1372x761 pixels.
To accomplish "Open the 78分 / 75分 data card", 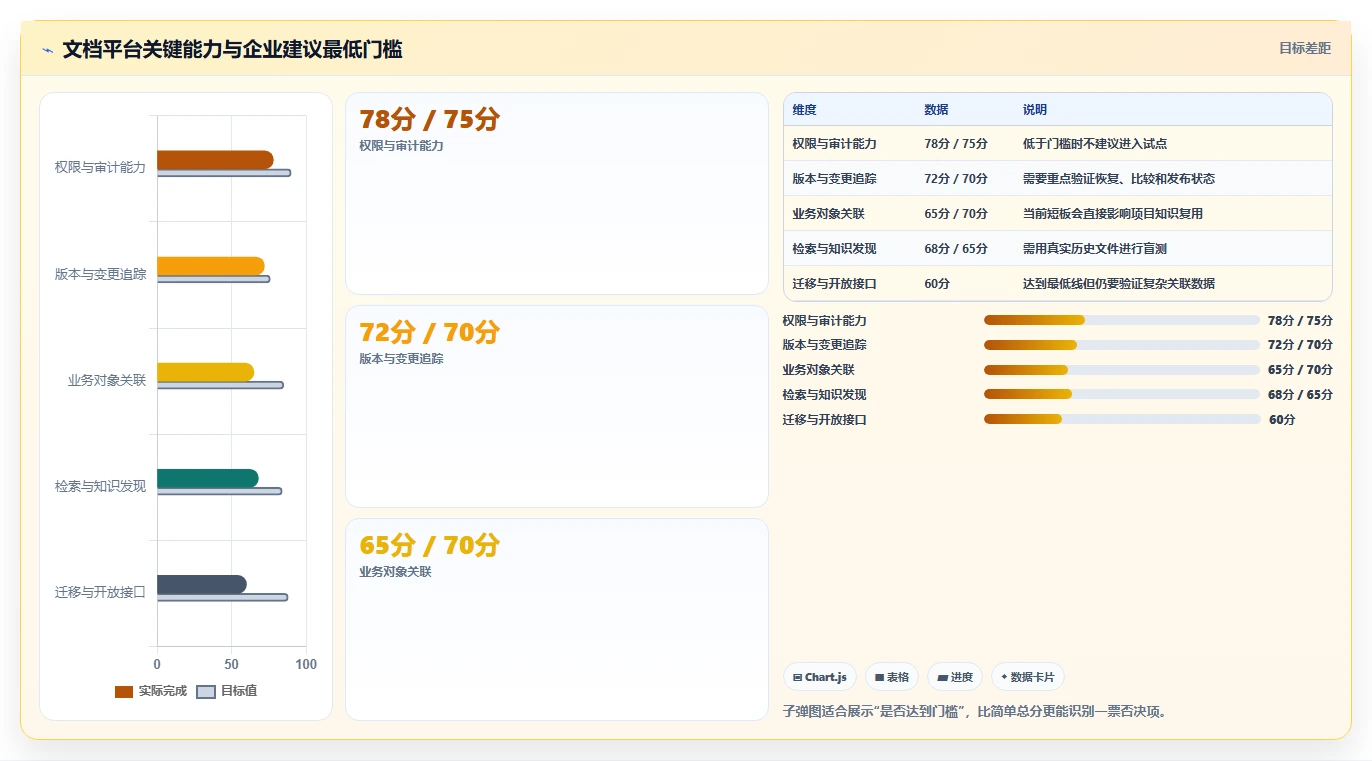I will 557,194.
